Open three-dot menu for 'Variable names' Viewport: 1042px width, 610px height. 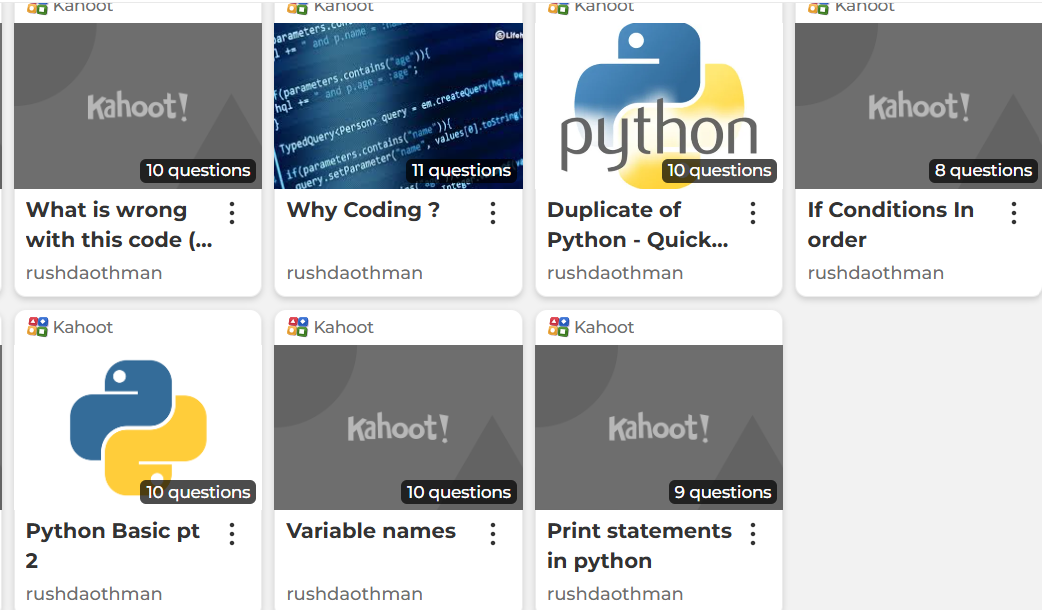tap(492, 534)
